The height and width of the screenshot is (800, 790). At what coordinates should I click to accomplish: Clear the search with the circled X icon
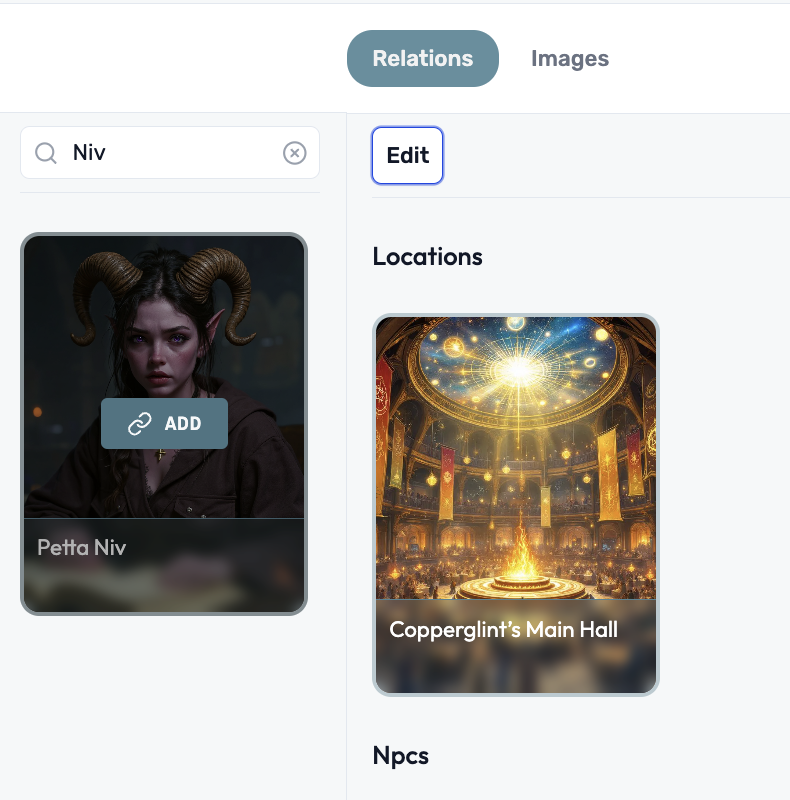tap(294, 152)
